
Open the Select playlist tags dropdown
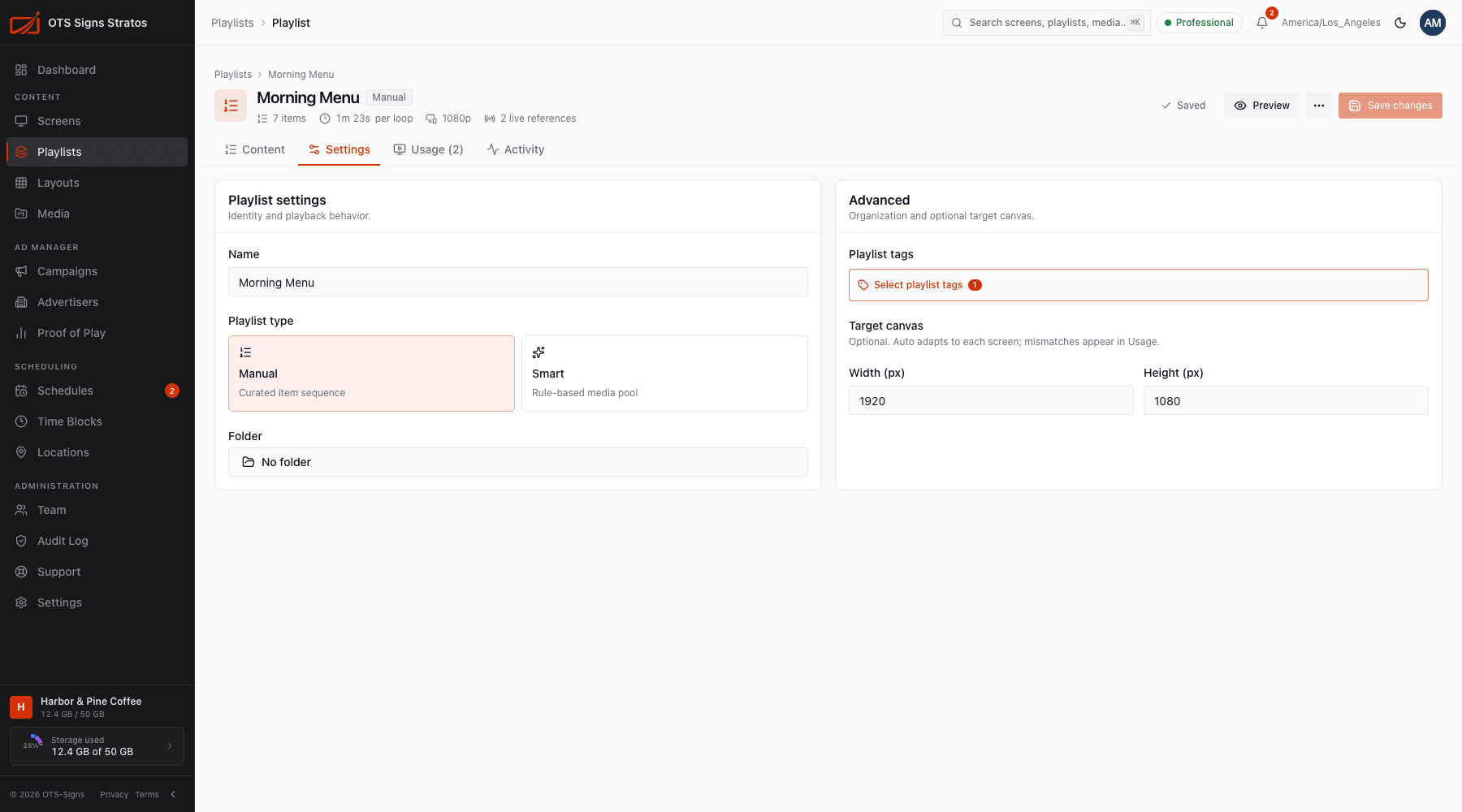click(x=1138, y=285)
